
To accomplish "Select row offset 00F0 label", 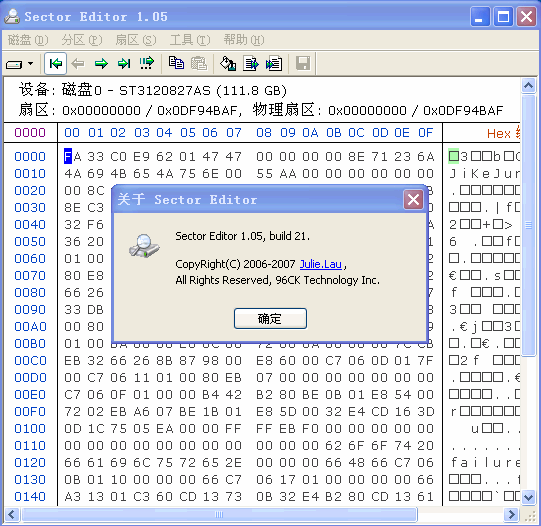I will (30, 412).
